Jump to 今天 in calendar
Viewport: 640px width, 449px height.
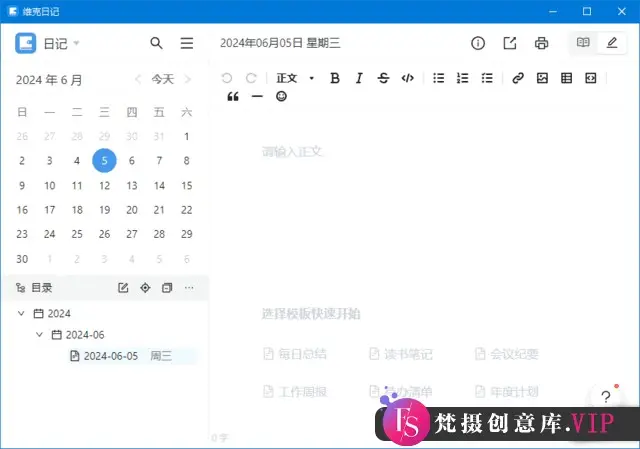click(x=162, y=79)
